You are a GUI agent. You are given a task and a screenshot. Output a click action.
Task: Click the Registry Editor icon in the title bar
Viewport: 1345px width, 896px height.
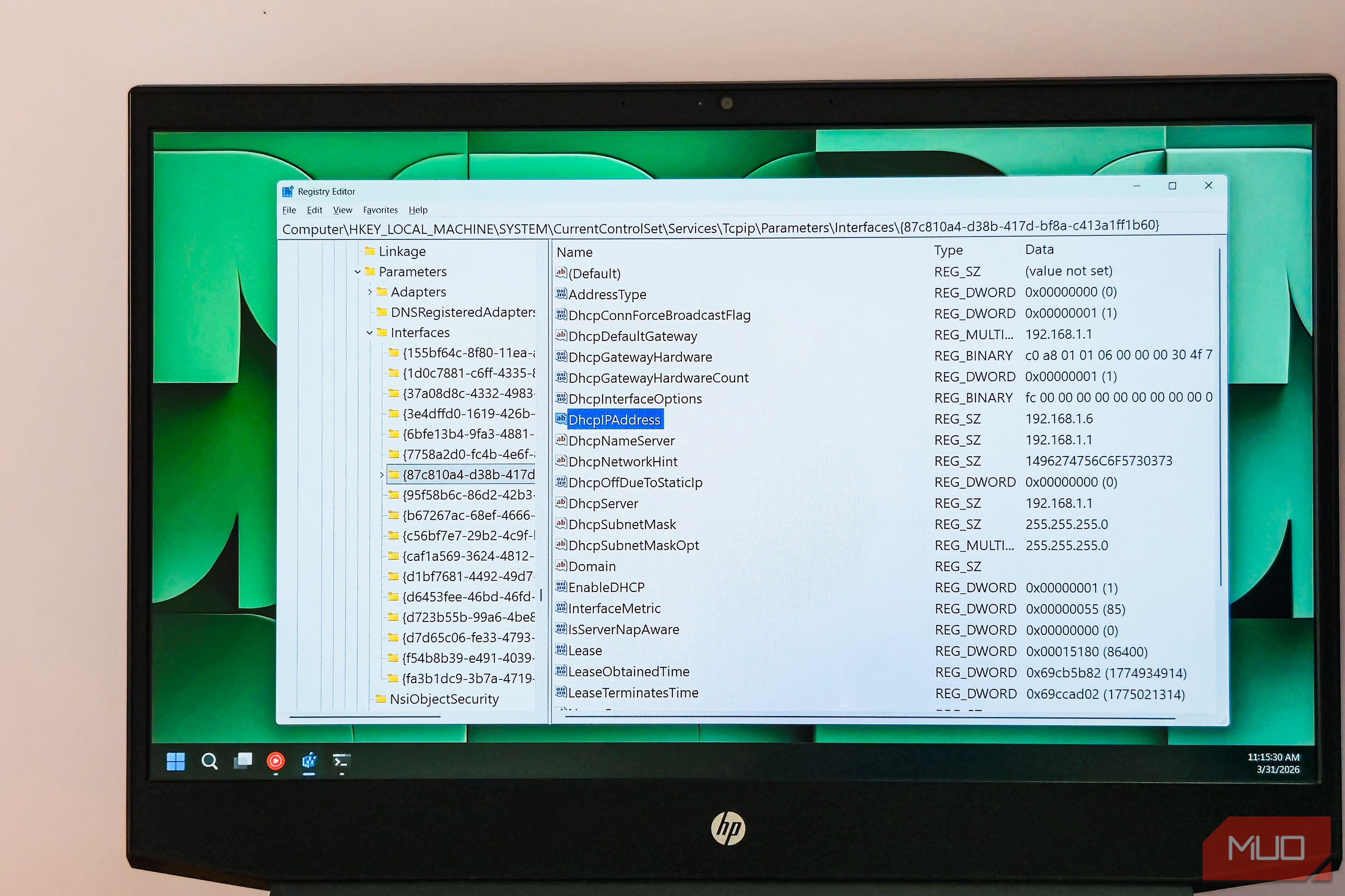[288, 191]
